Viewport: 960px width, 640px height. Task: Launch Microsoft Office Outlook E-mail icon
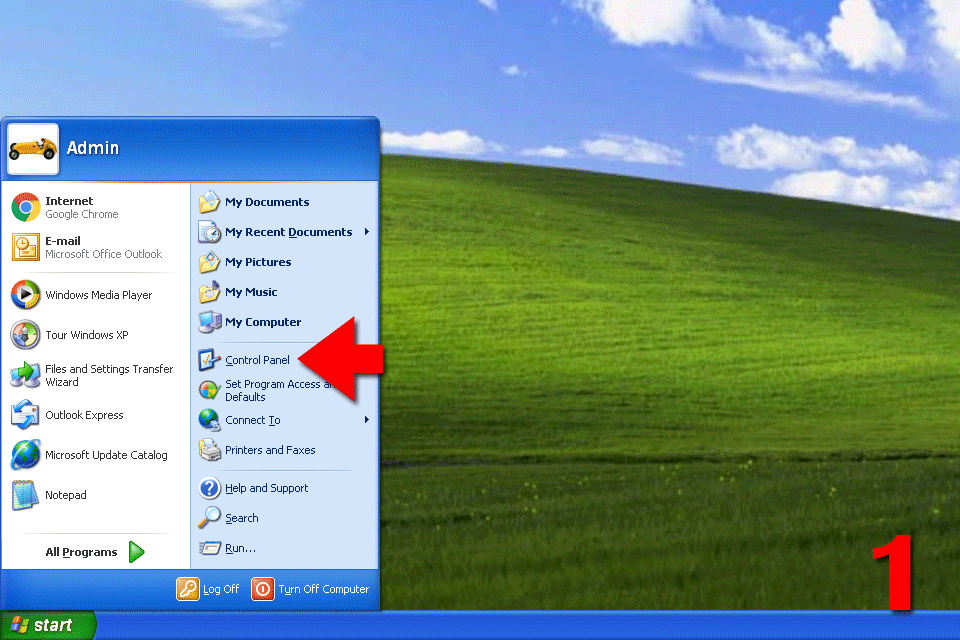tap(26, 247)
